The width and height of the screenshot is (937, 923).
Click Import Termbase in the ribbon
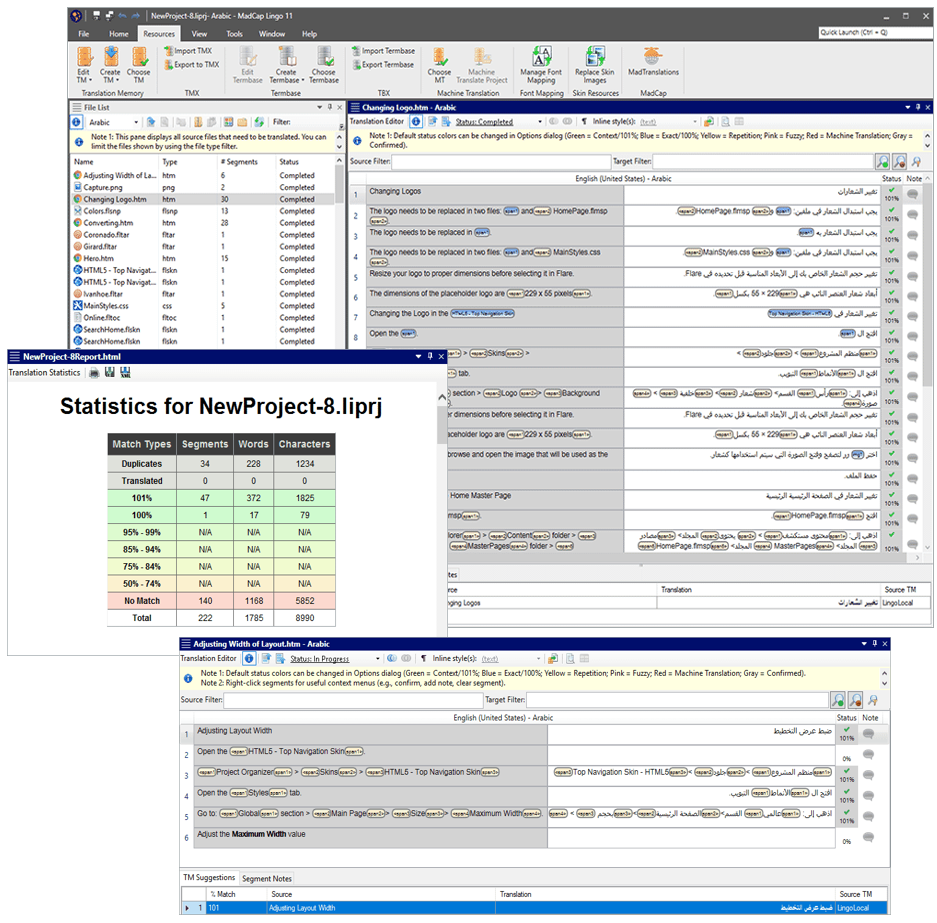(383, 51)
